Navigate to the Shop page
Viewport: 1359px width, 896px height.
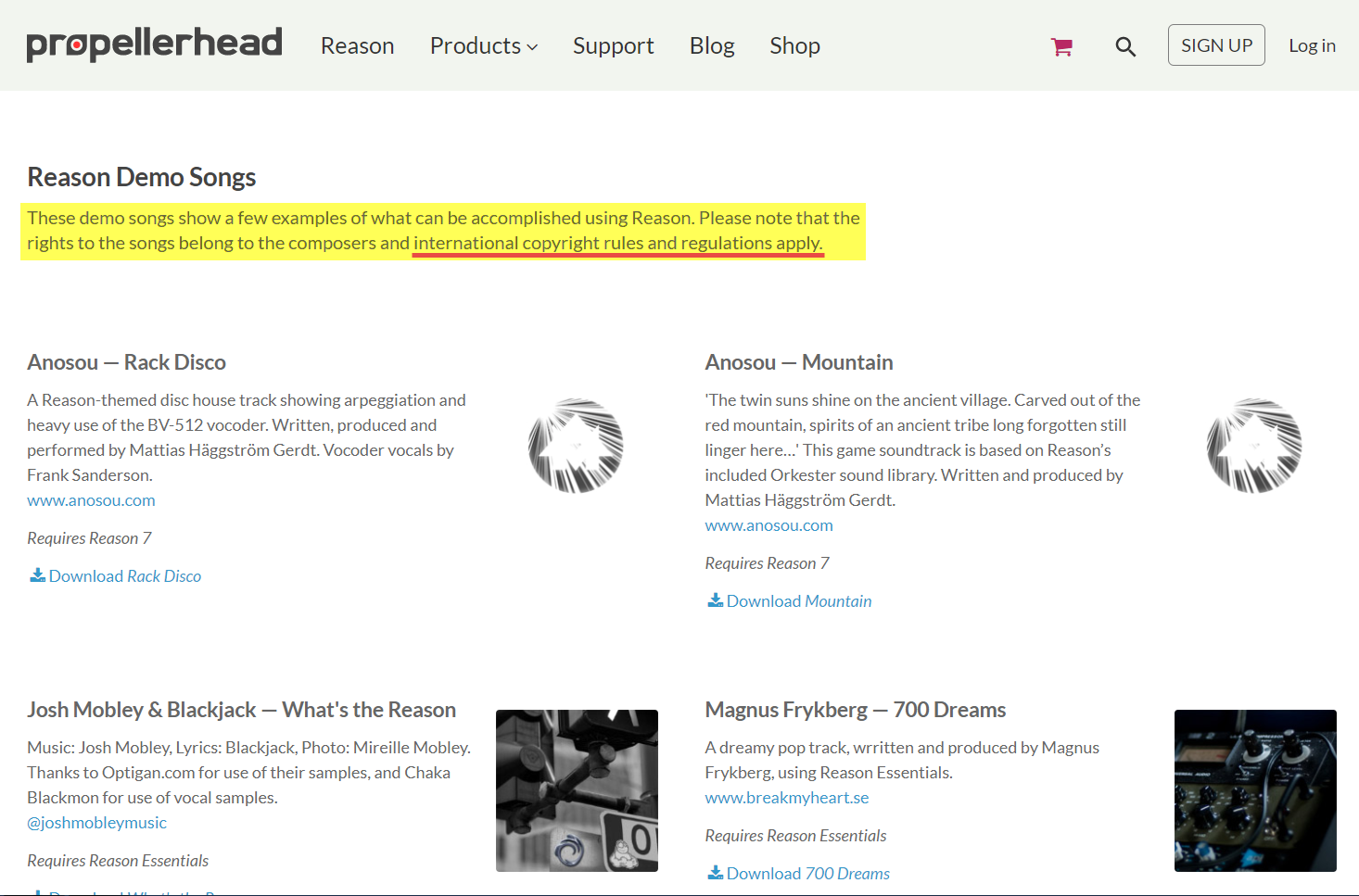click(794, 45)
